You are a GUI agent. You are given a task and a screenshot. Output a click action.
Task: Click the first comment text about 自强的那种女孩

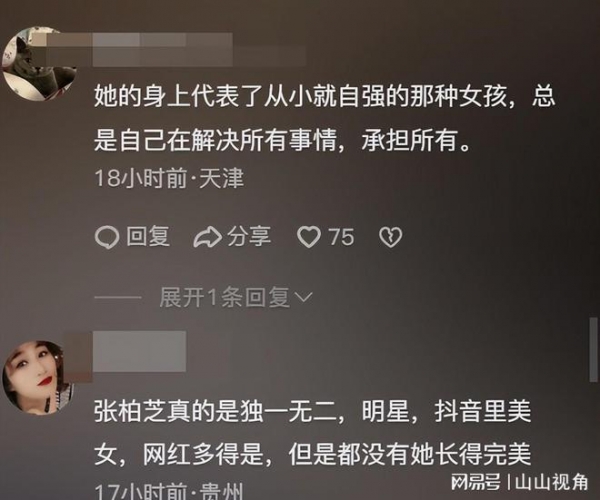pos(324,118)
